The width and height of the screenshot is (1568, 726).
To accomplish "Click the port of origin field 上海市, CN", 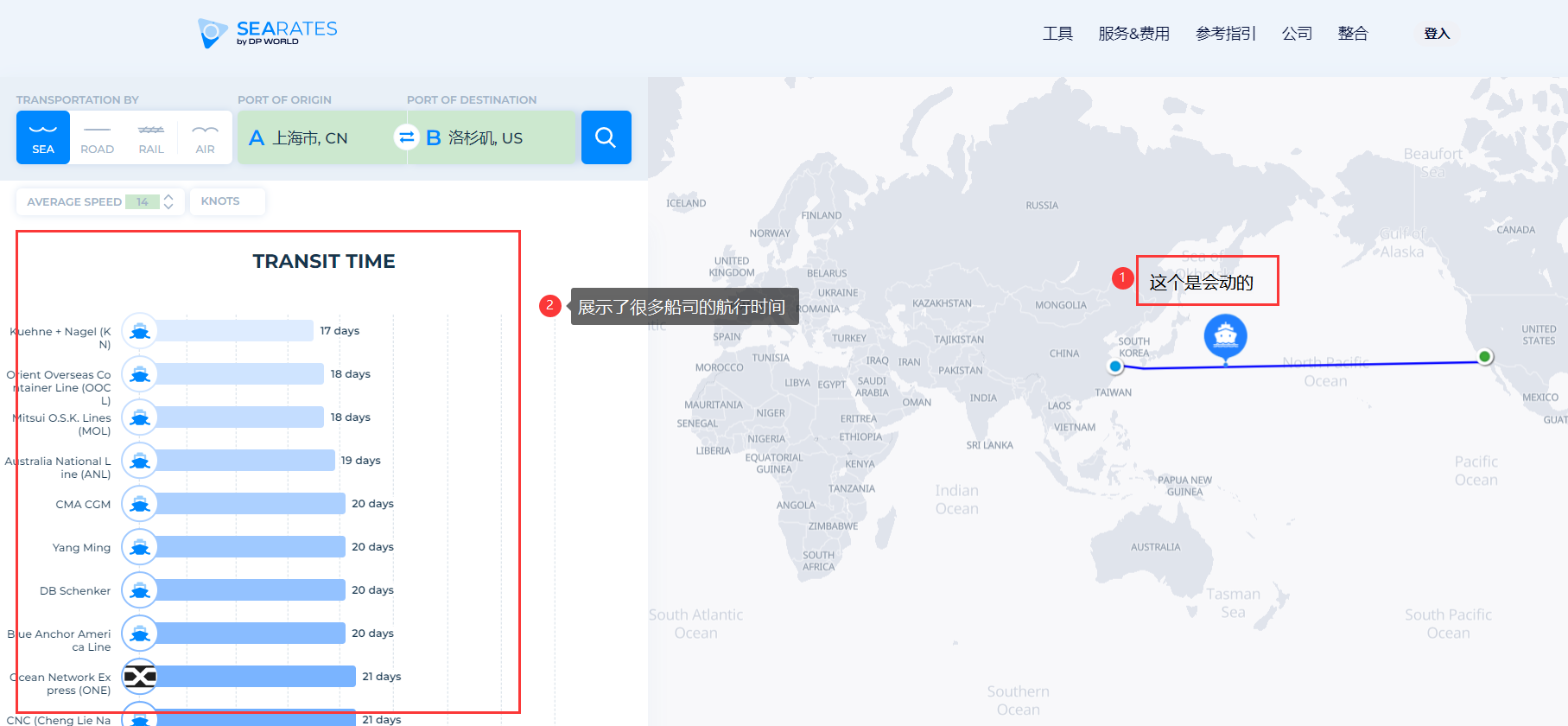I will coord(310,138).
